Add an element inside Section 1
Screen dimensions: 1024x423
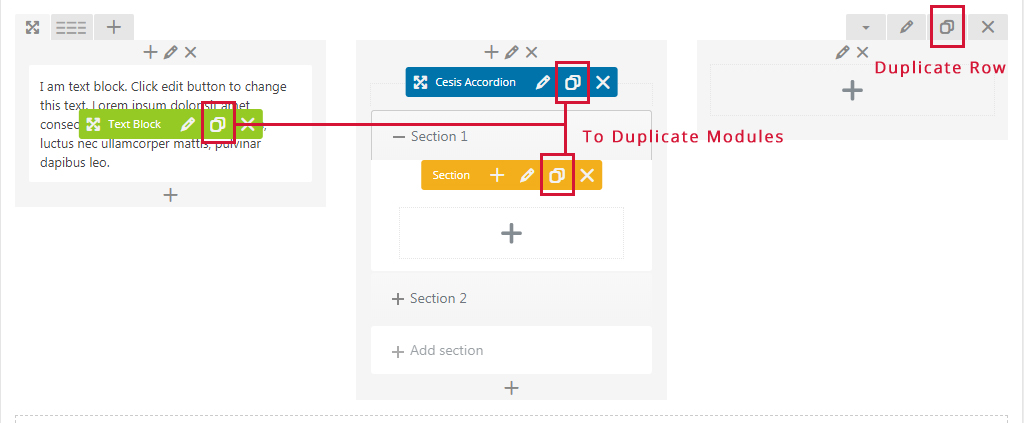click(511, 233)
